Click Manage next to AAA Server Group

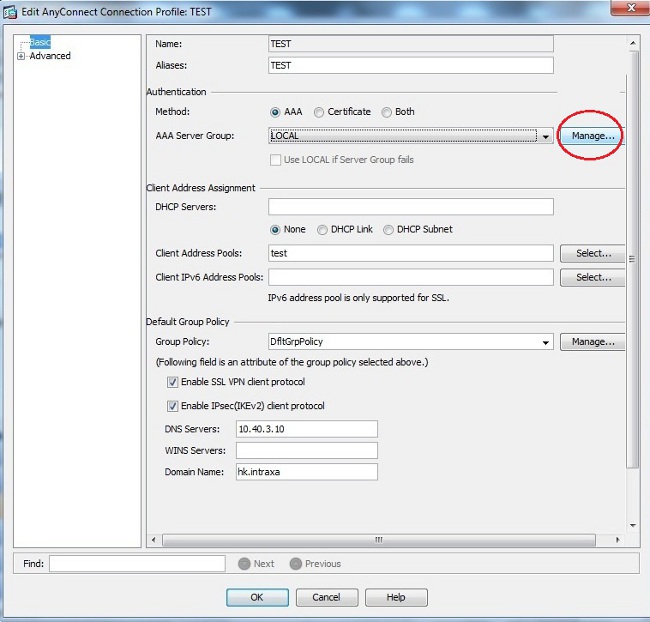tap(593, 136)
